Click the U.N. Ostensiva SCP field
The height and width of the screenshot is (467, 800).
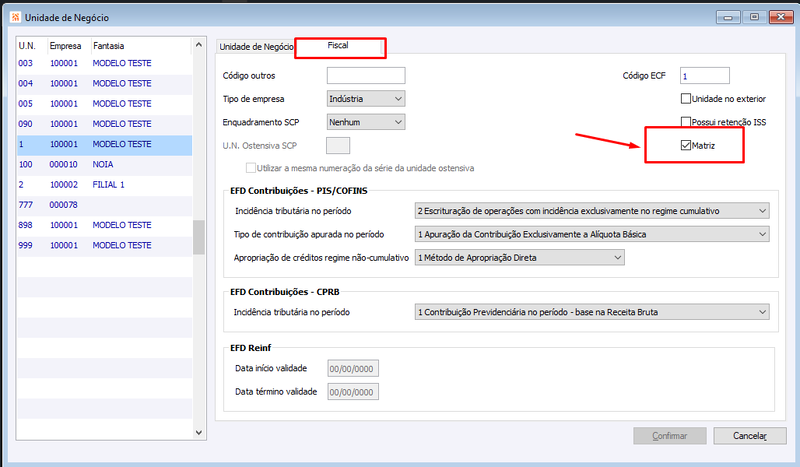(x=338, y=145)
